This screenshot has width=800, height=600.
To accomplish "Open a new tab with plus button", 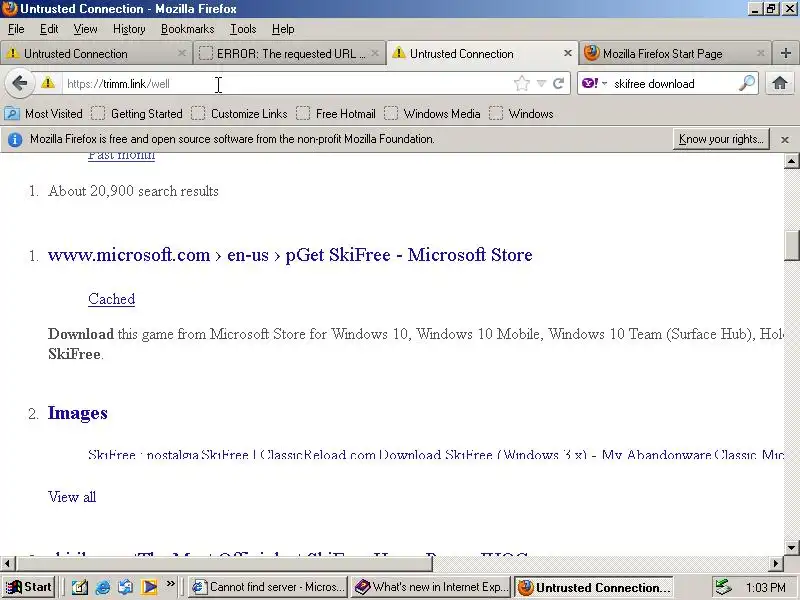I will (786, 53).
